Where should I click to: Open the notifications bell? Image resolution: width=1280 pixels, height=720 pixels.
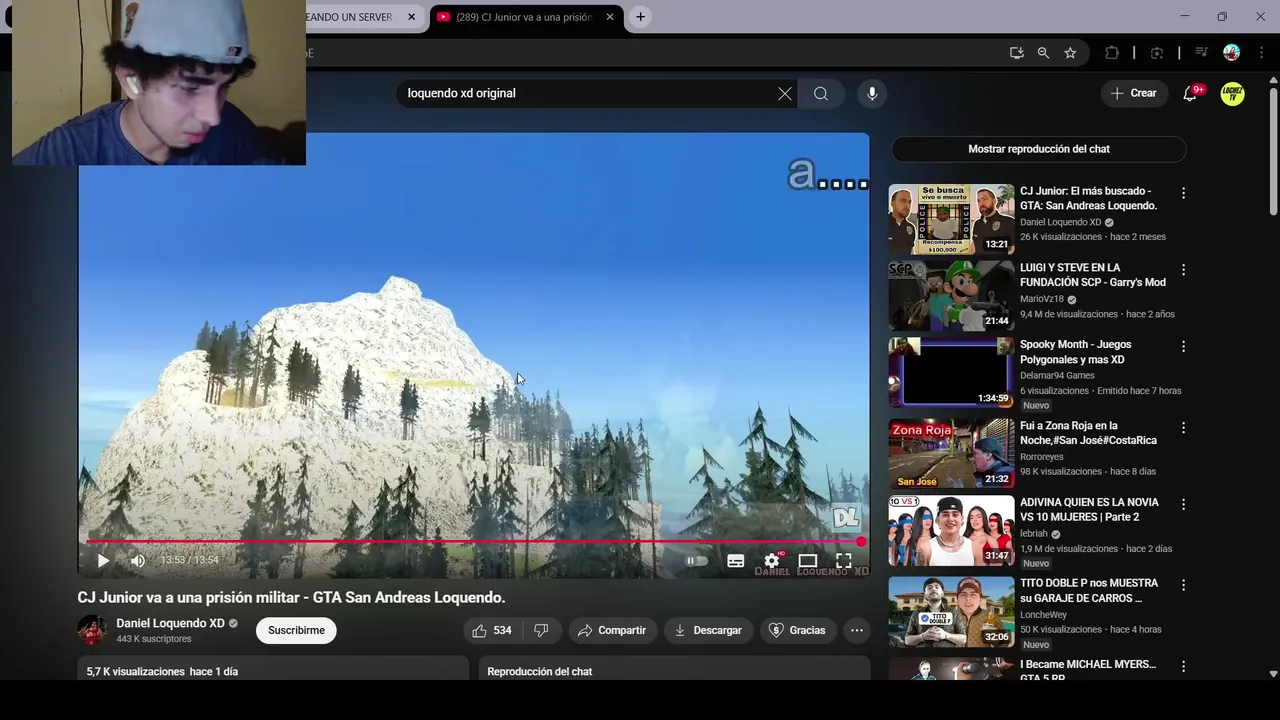click(x=1190, y=93)
